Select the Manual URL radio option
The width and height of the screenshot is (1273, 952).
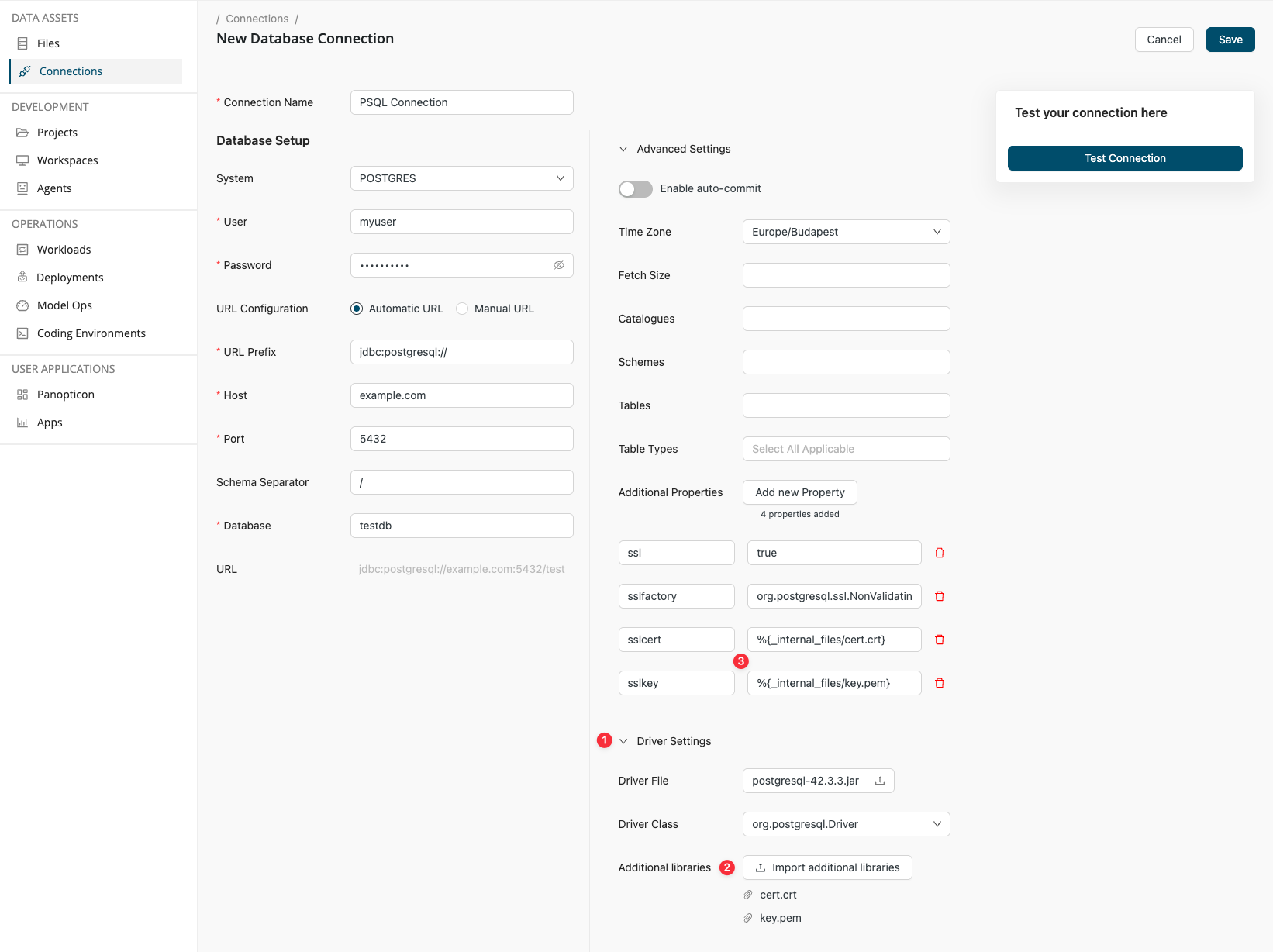coord(463,309)
